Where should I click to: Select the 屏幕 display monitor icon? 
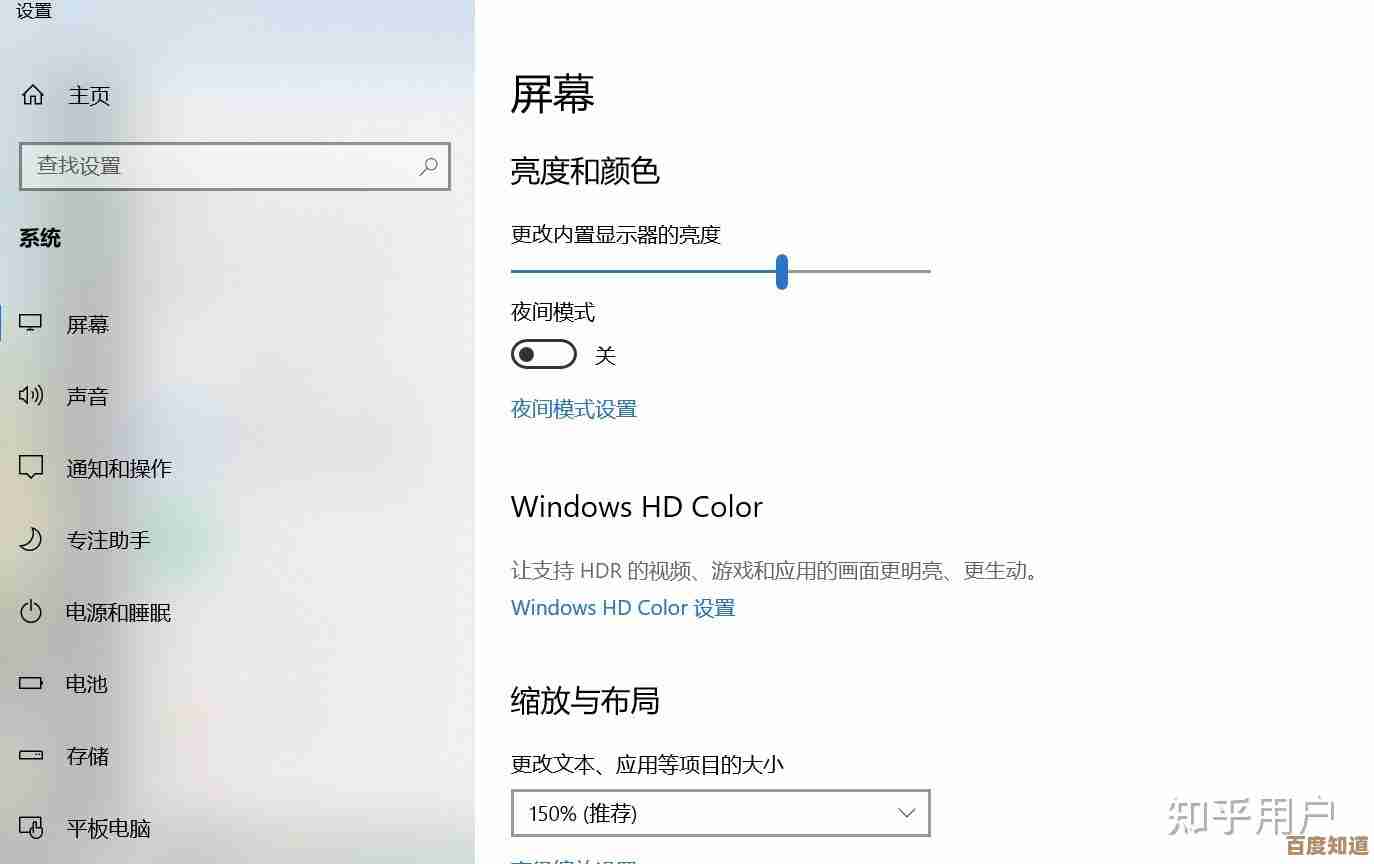(31, 323)
